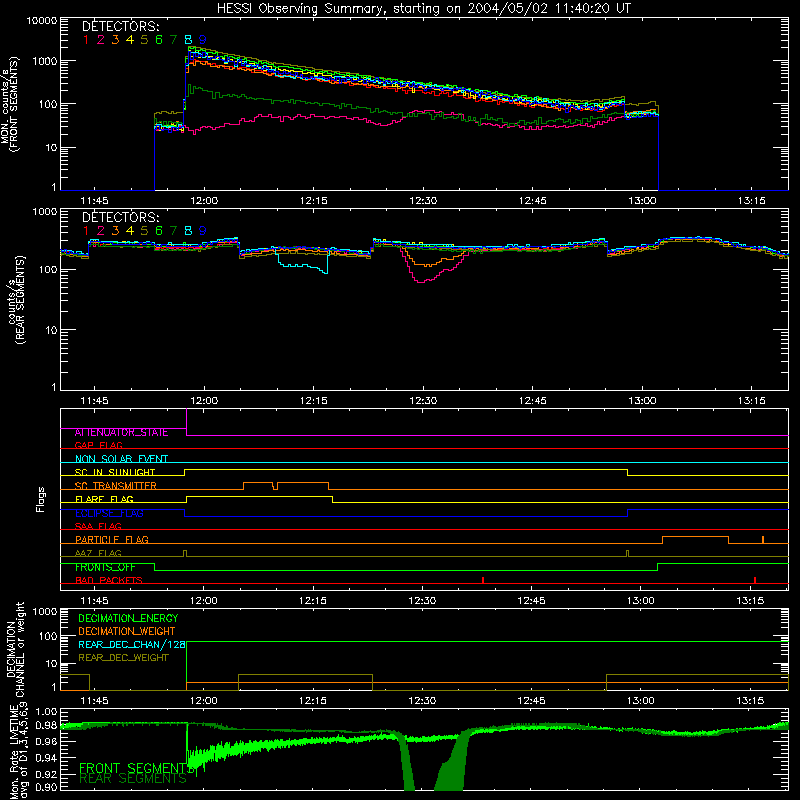
Task: Pick yellow detector 4 in rear segments legend
Action: tap(130, 231)
